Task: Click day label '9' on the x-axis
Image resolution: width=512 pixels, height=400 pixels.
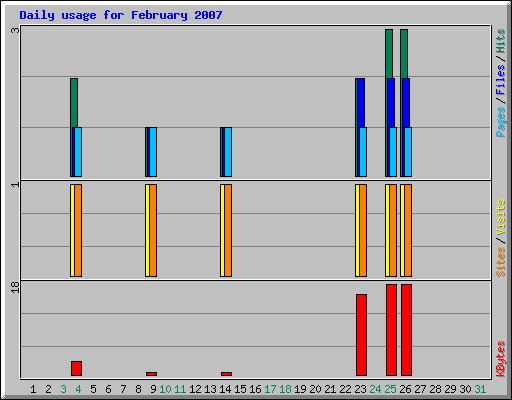Action: pos(153,389)
